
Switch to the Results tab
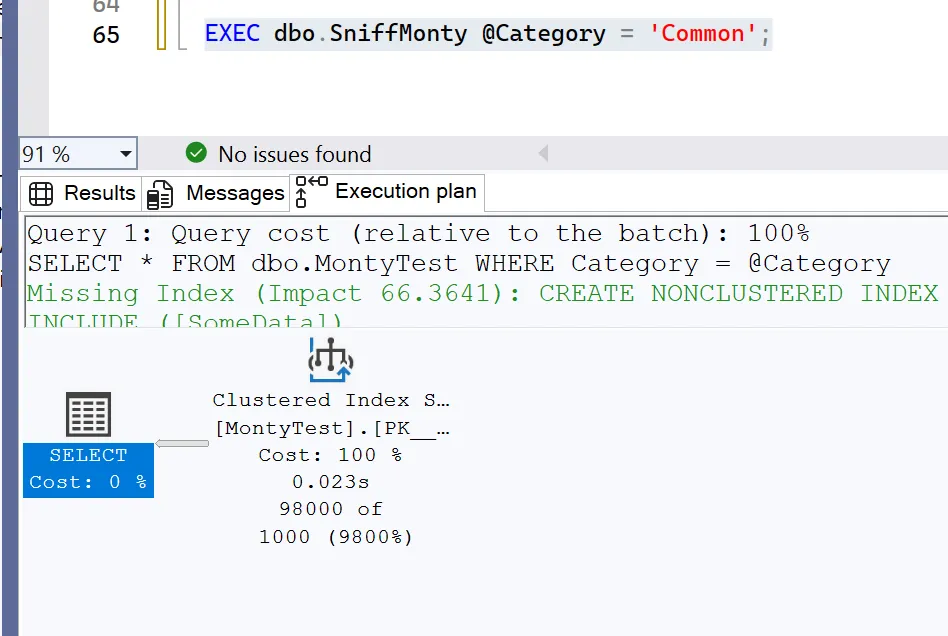(x=98, y=193)
